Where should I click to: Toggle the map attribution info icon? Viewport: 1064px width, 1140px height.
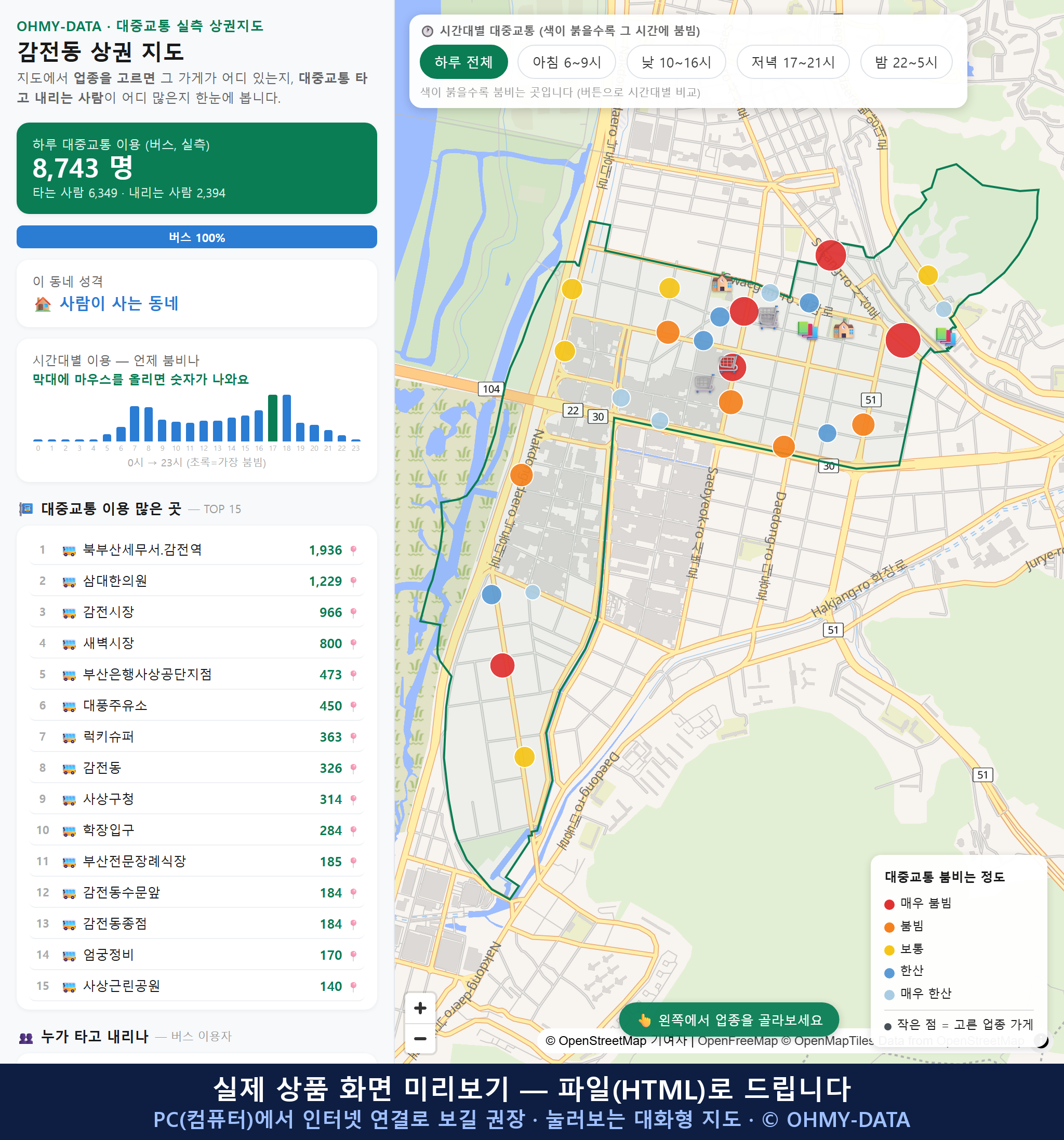pyautogui.click(x=1041, y=1040)
